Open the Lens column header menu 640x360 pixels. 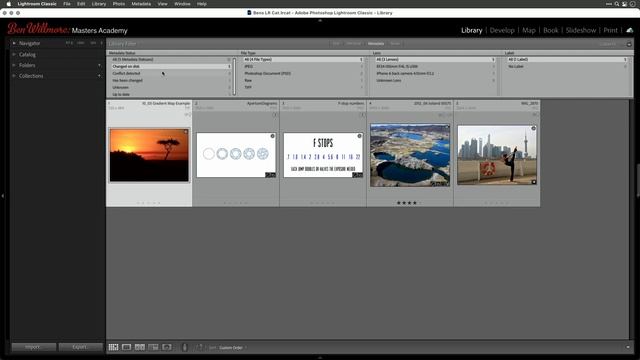click(x=376, y=53)
